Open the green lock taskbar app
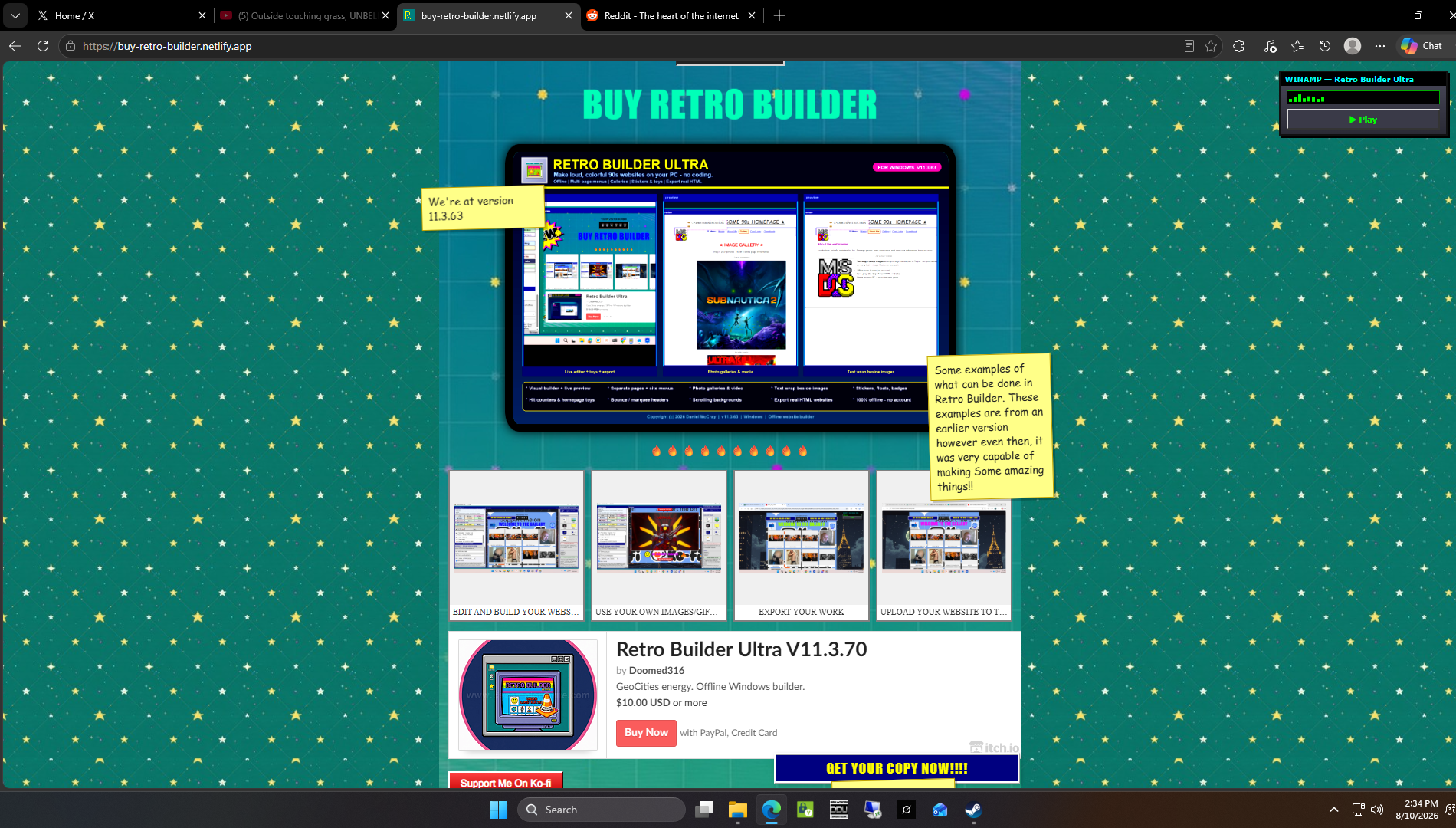Image resolution: width=1456 pixels, height=828 pixels. [805, 810]
